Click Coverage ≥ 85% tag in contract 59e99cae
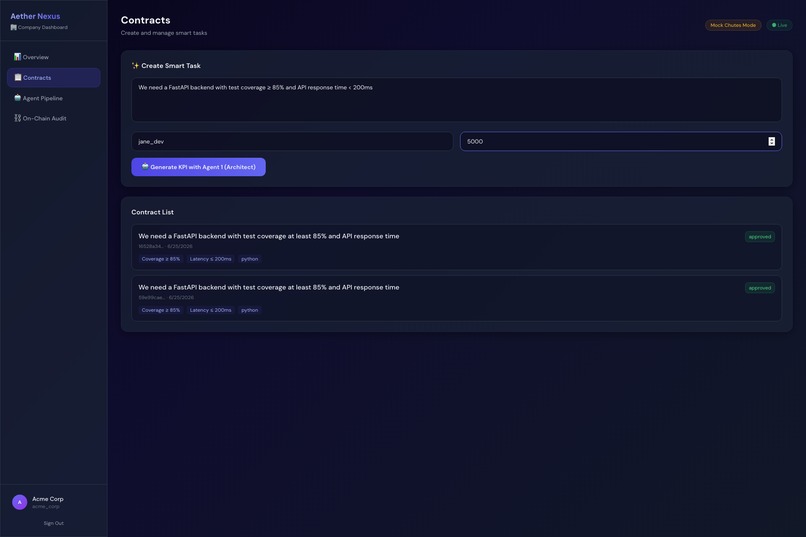Image resolution: width=806 pixels, height=537 pixels. [x=161, y=310]
